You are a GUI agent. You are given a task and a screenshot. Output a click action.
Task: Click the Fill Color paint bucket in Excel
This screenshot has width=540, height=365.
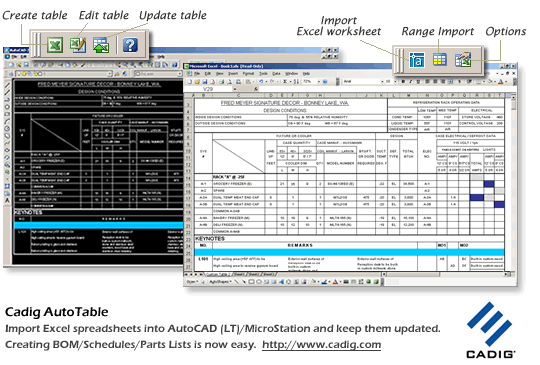489,82
